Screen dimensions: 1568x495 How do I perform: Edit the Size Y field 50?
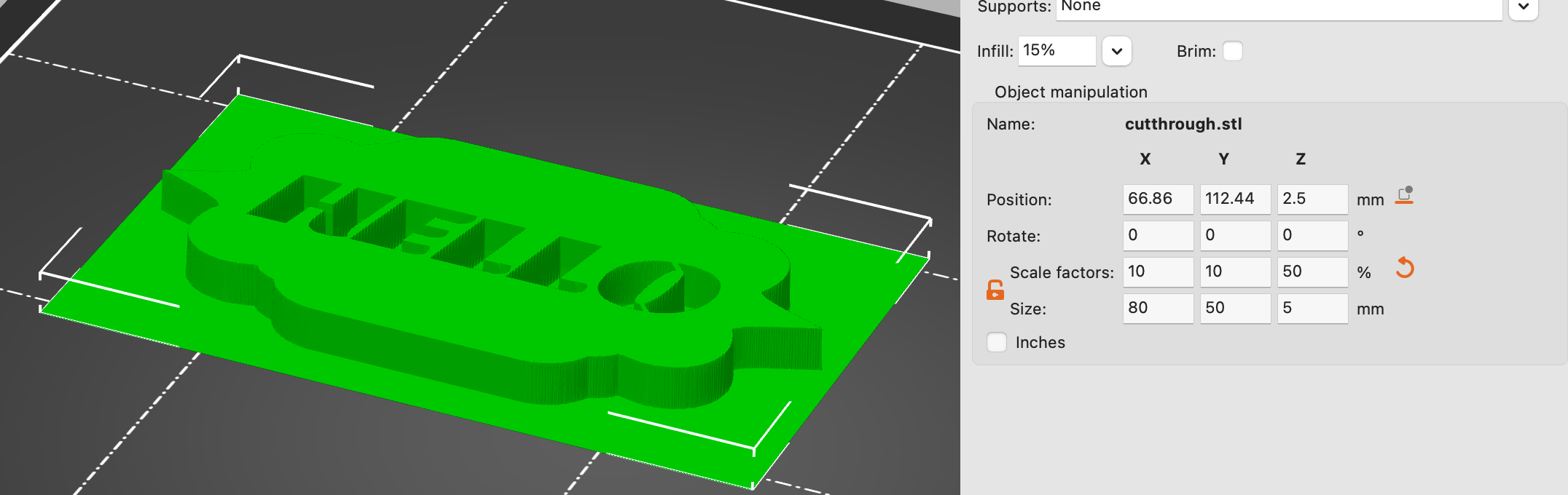1236,308
